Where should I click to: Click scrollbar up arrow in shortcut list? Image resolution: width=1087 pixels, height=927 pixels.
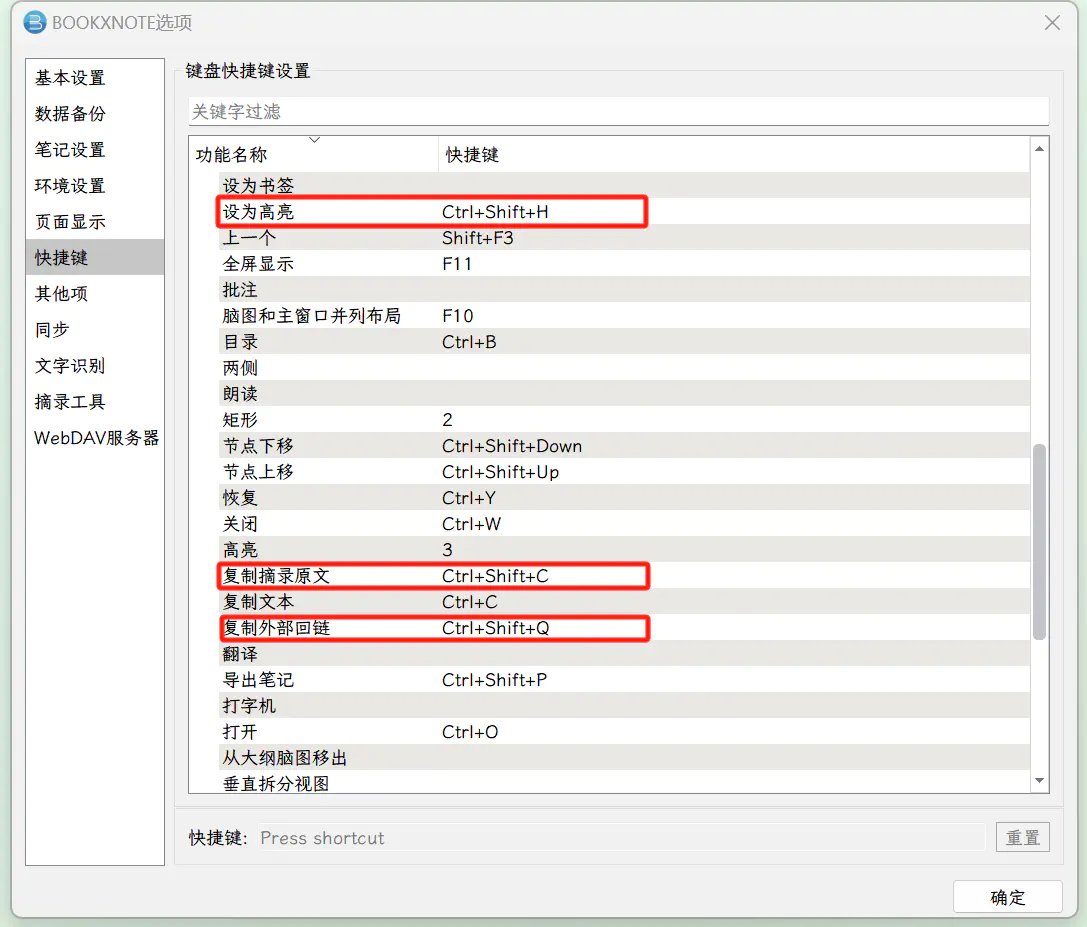point(1039,149)
